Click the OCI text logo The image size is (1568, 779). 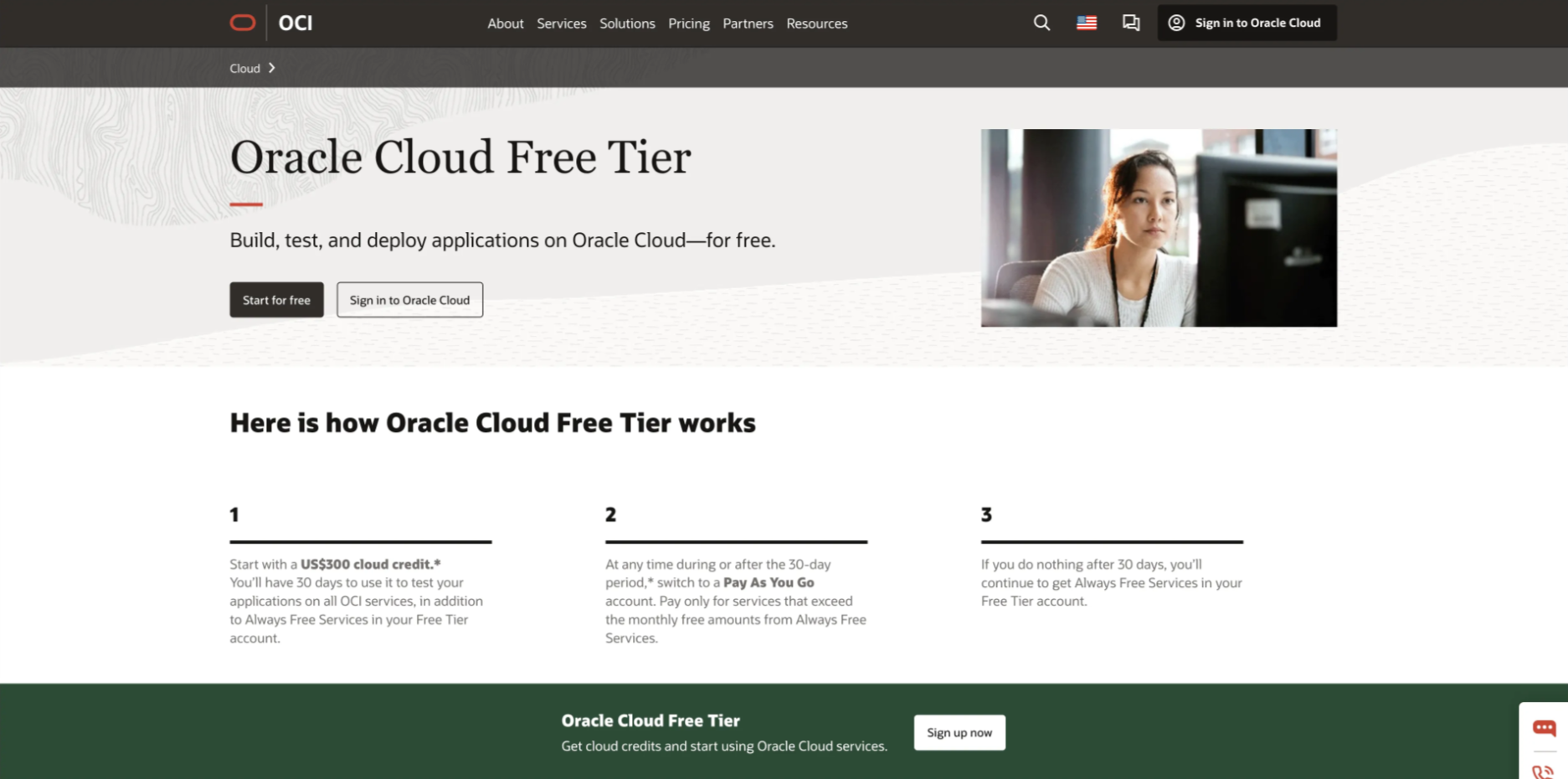(x=296, y=23)
